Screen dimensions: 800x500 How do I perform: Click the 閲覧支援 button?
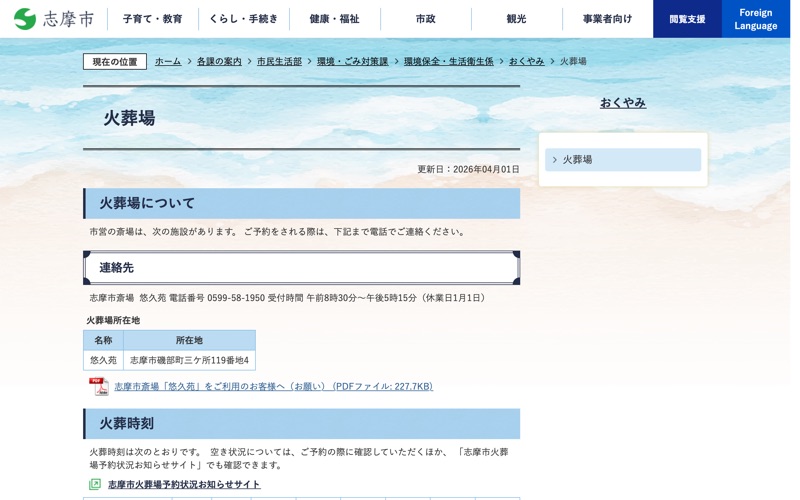(x=687, y=19)
